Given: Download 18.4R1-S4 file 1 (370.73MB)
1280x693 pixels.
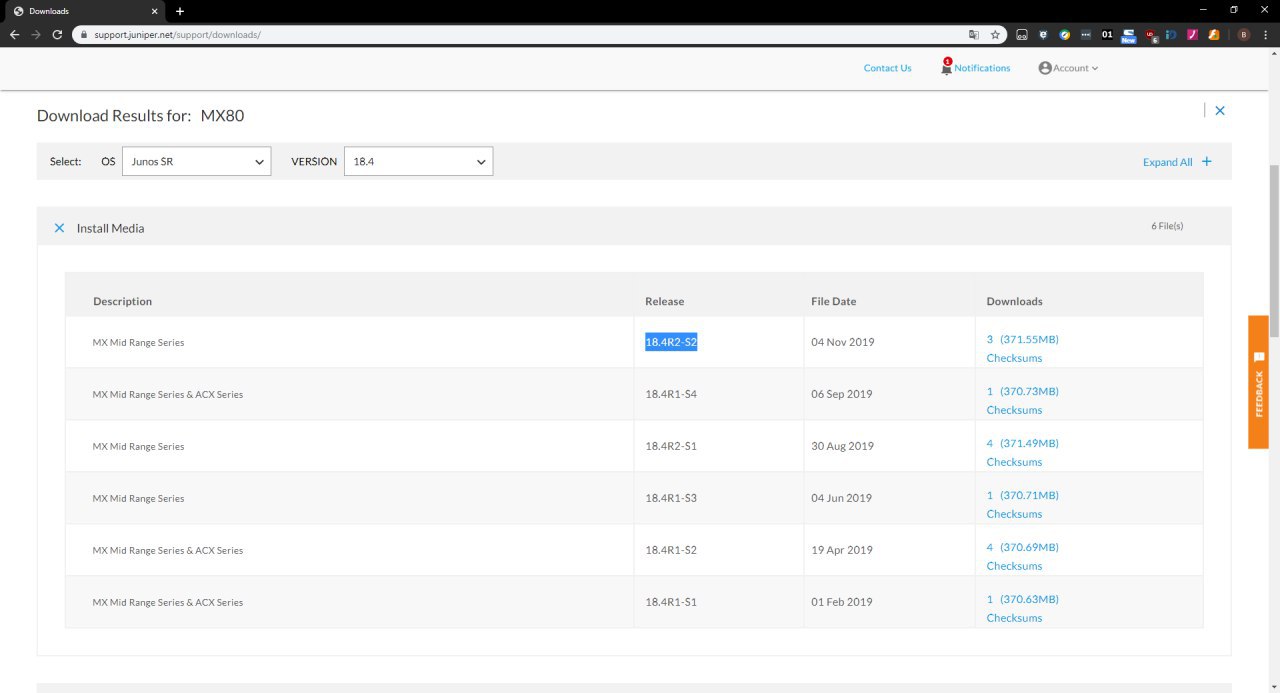Looking at the screenshot, I should (x=1022, y=391).
